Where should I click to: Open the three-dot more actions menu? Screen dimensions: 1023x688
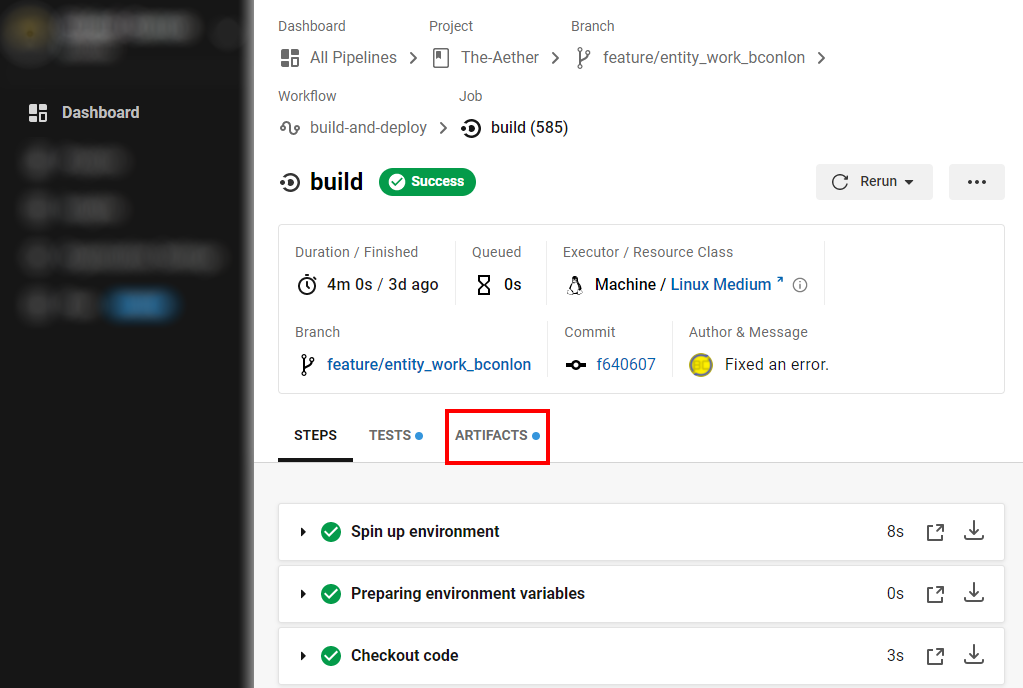977,182
